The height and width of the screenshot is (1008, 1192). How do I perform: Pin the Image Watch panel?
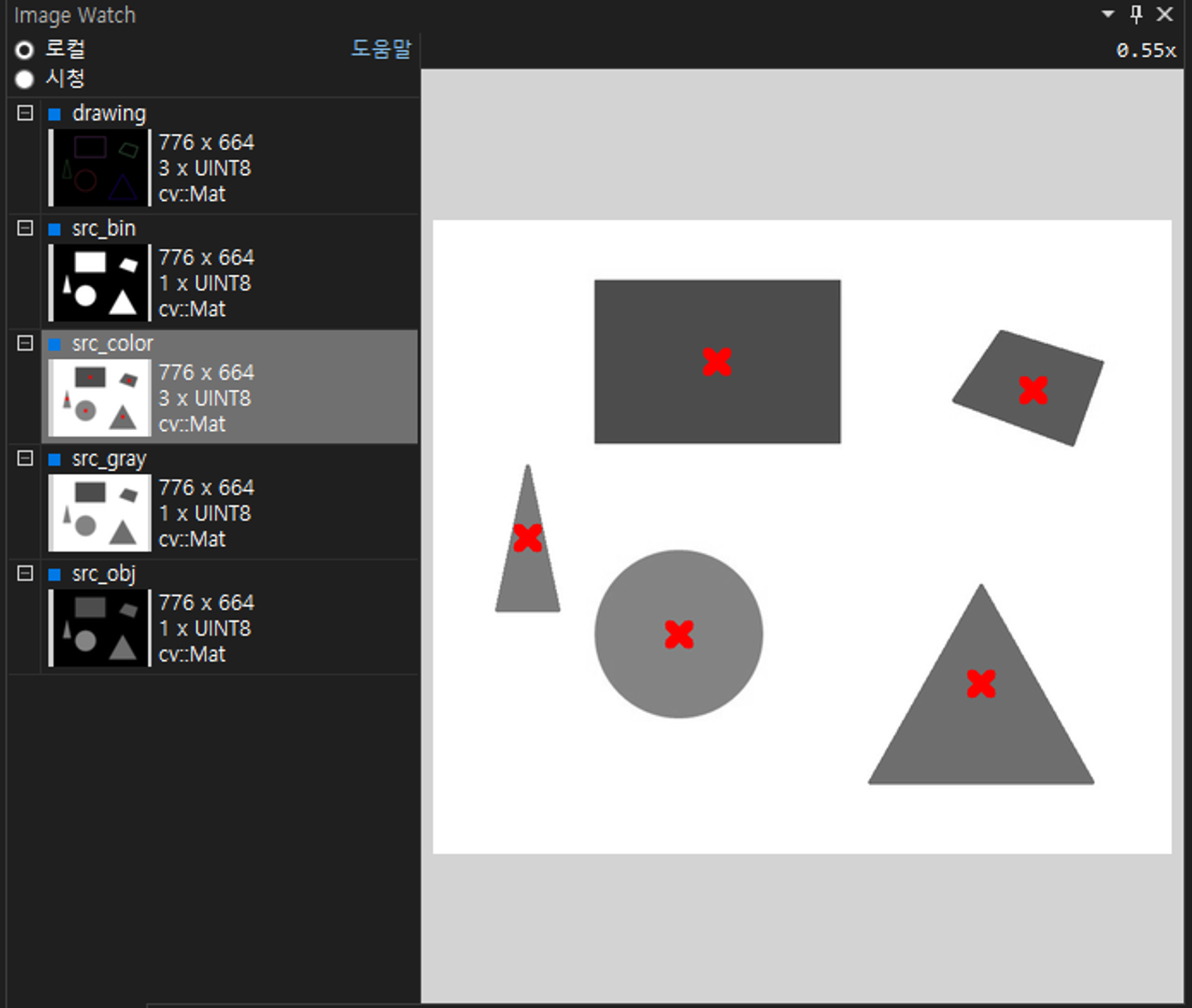tap(1136, 15)
